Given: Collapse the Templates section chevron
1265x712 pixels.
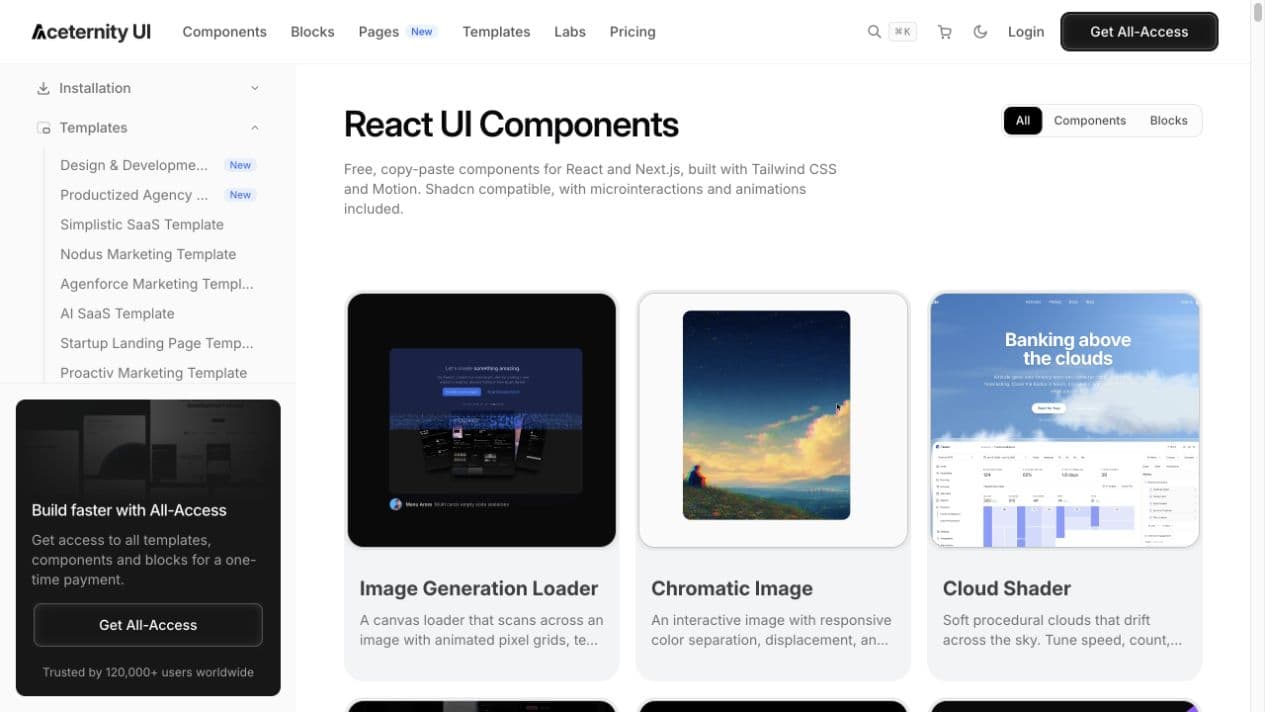Looking at the screenshot, I should (255, 128).
